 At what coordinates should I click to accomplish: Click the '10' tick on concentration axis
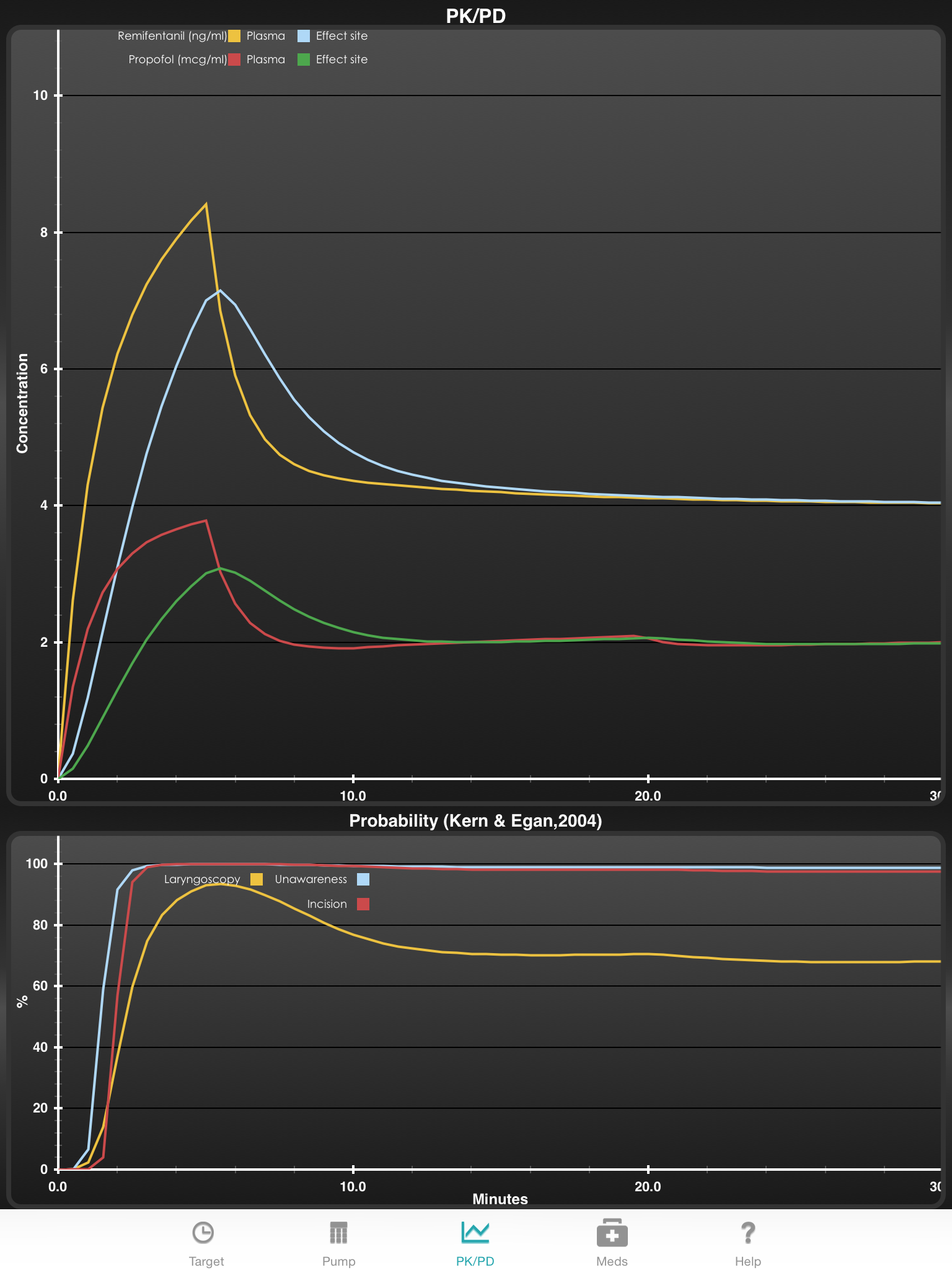tap(40, 95)
